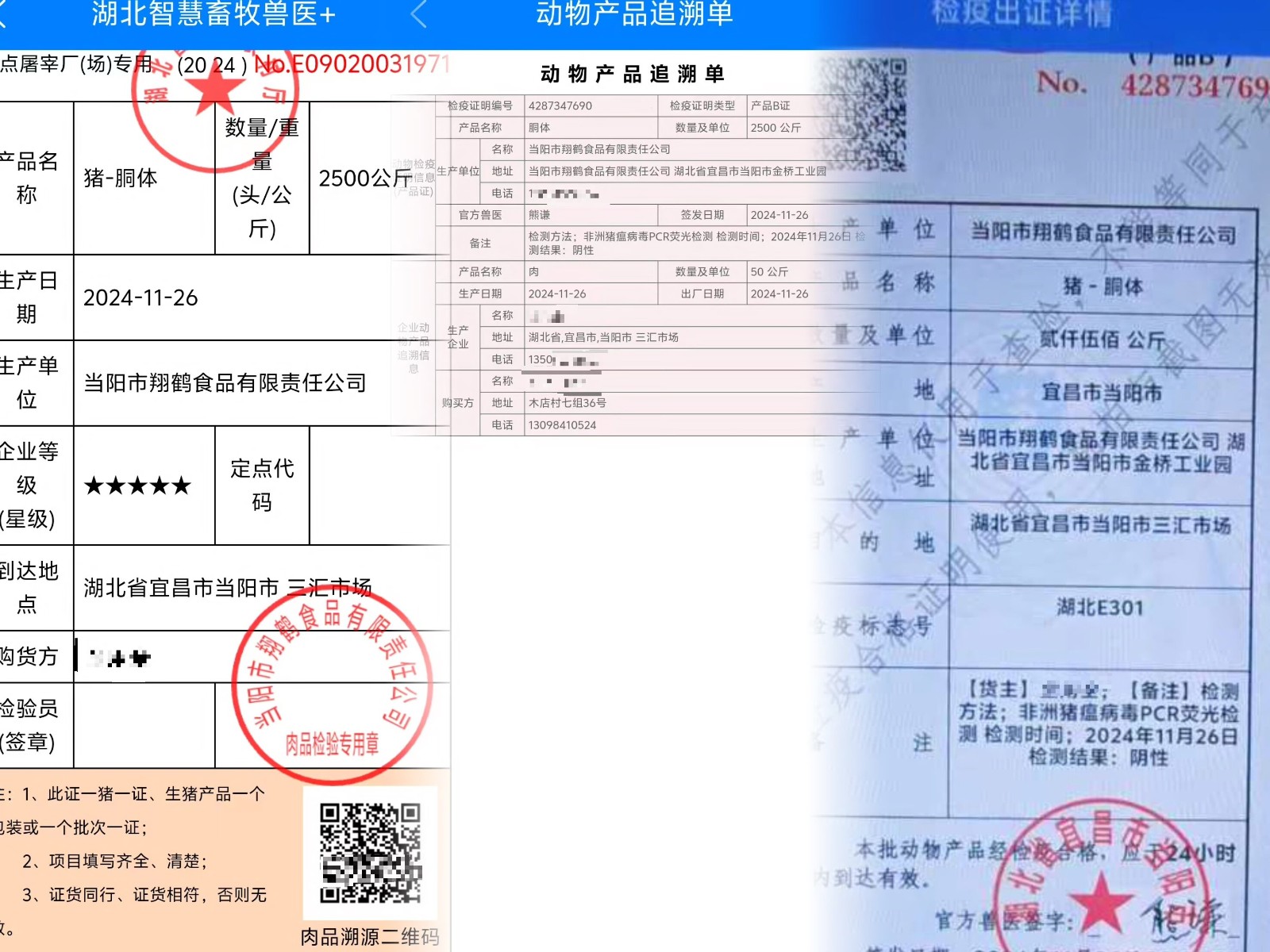Select origin 宜昌市当阳市 on paper certificate

coord(1103,392)
